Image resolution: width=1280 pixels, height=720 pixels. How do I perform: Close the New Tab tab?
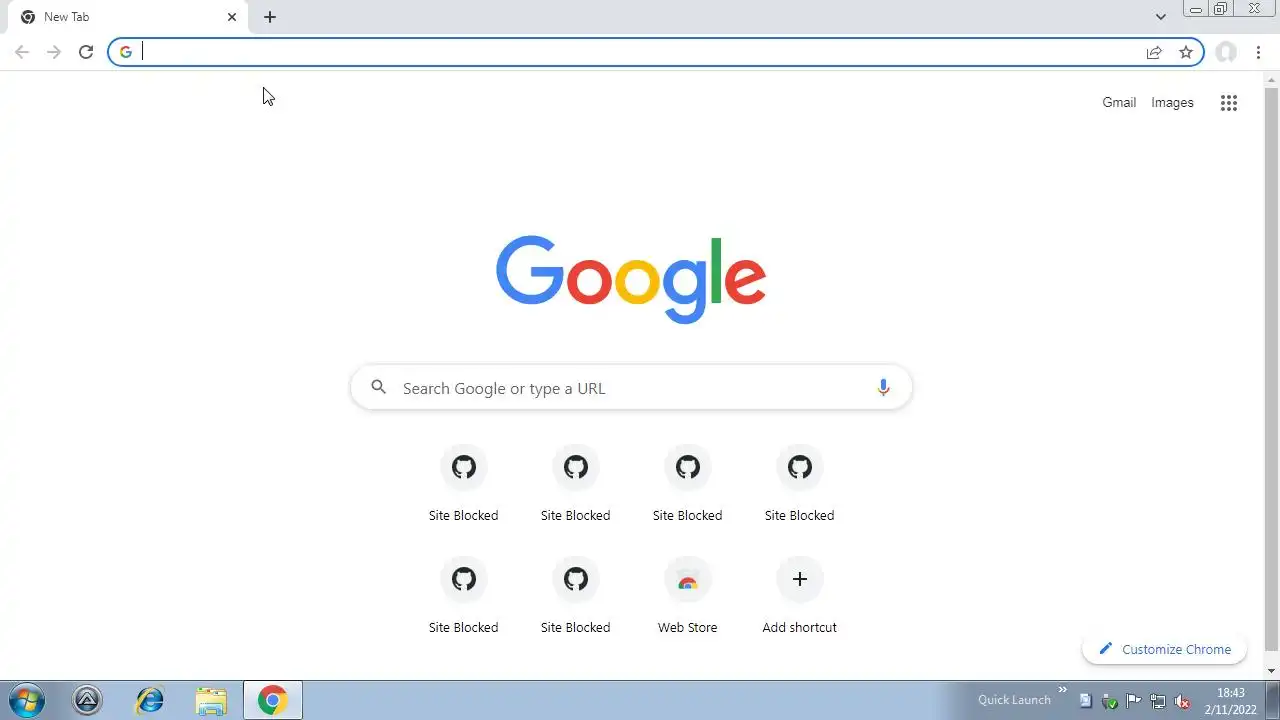coord(232,17)
